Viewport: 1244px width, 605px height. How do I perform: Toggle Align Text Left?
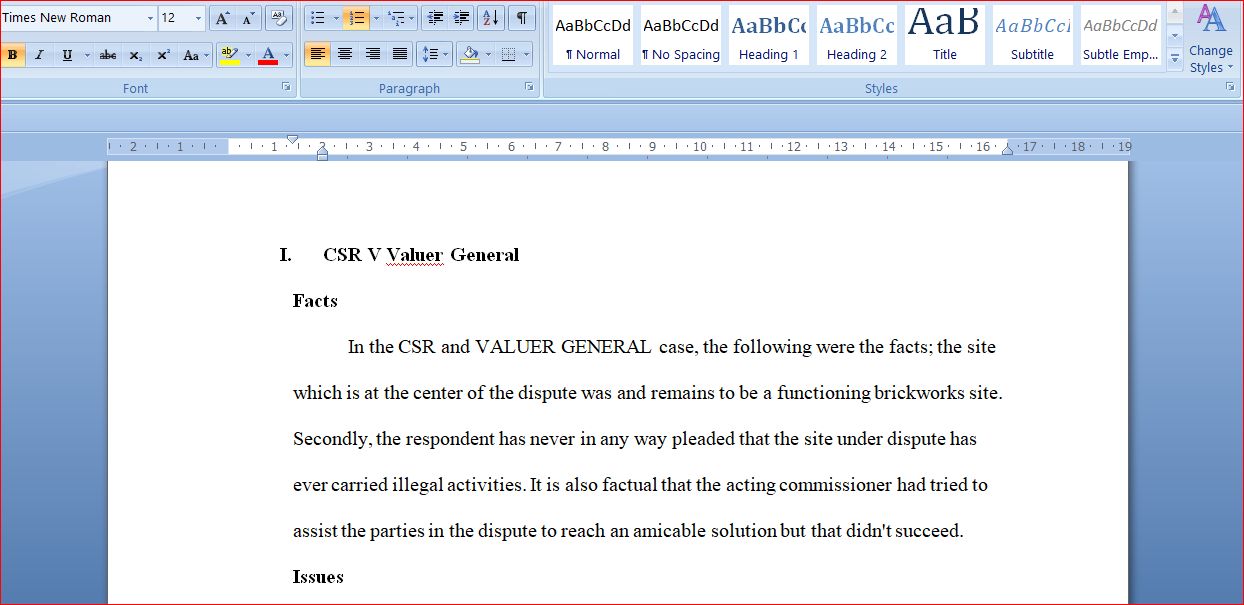click(317, 54)
